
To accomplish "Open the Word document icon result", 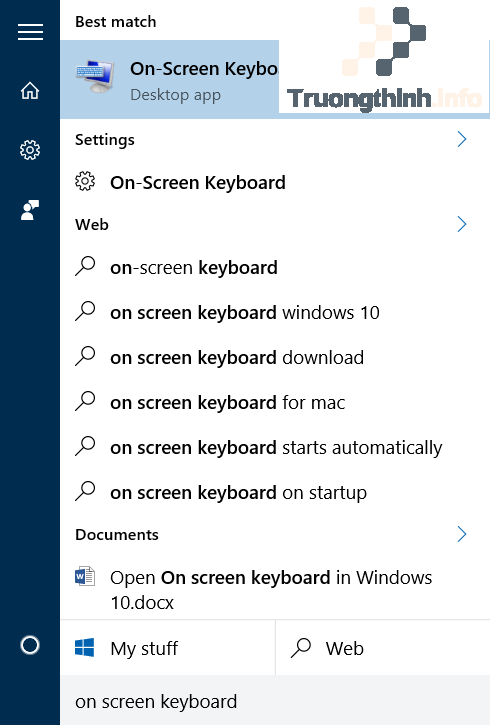I will 85,577.
